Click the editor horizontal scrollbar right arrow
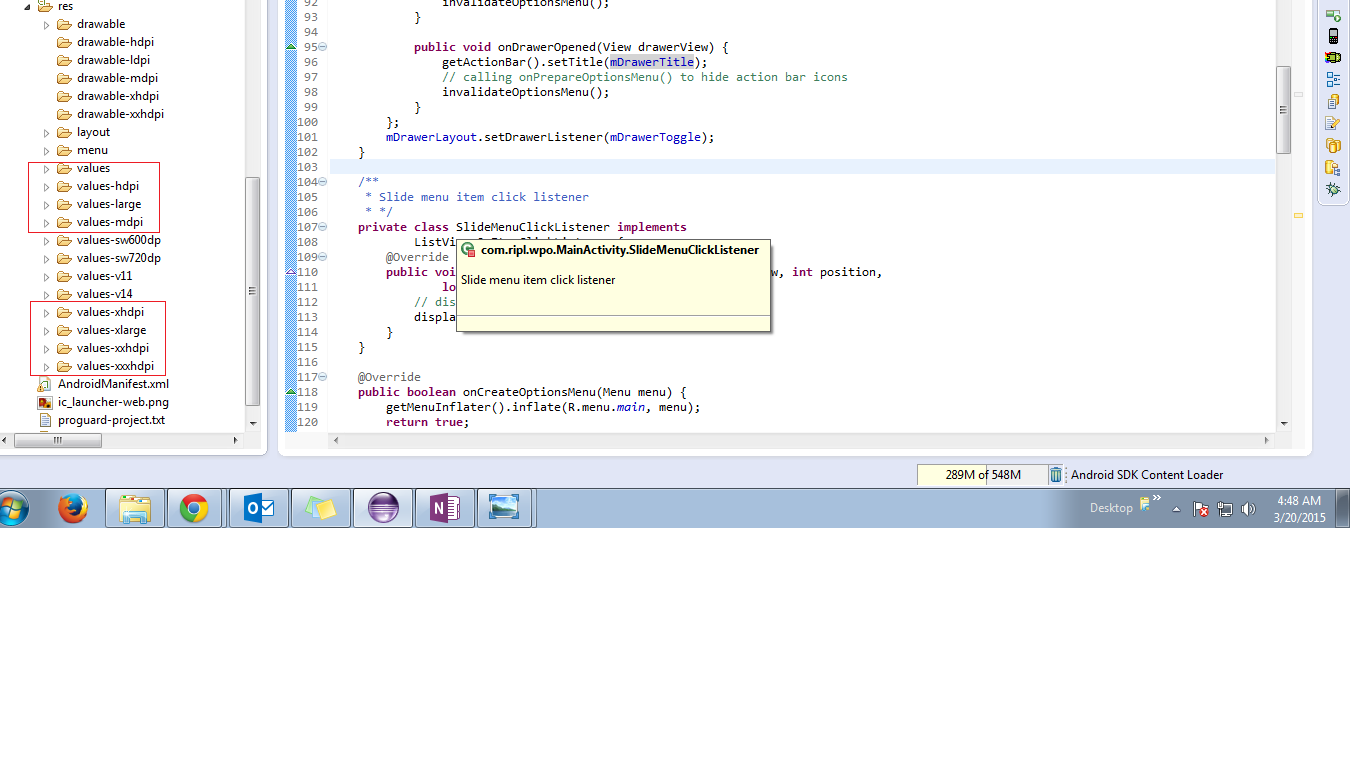1366x768 pixels. [x=1268, y=440]
